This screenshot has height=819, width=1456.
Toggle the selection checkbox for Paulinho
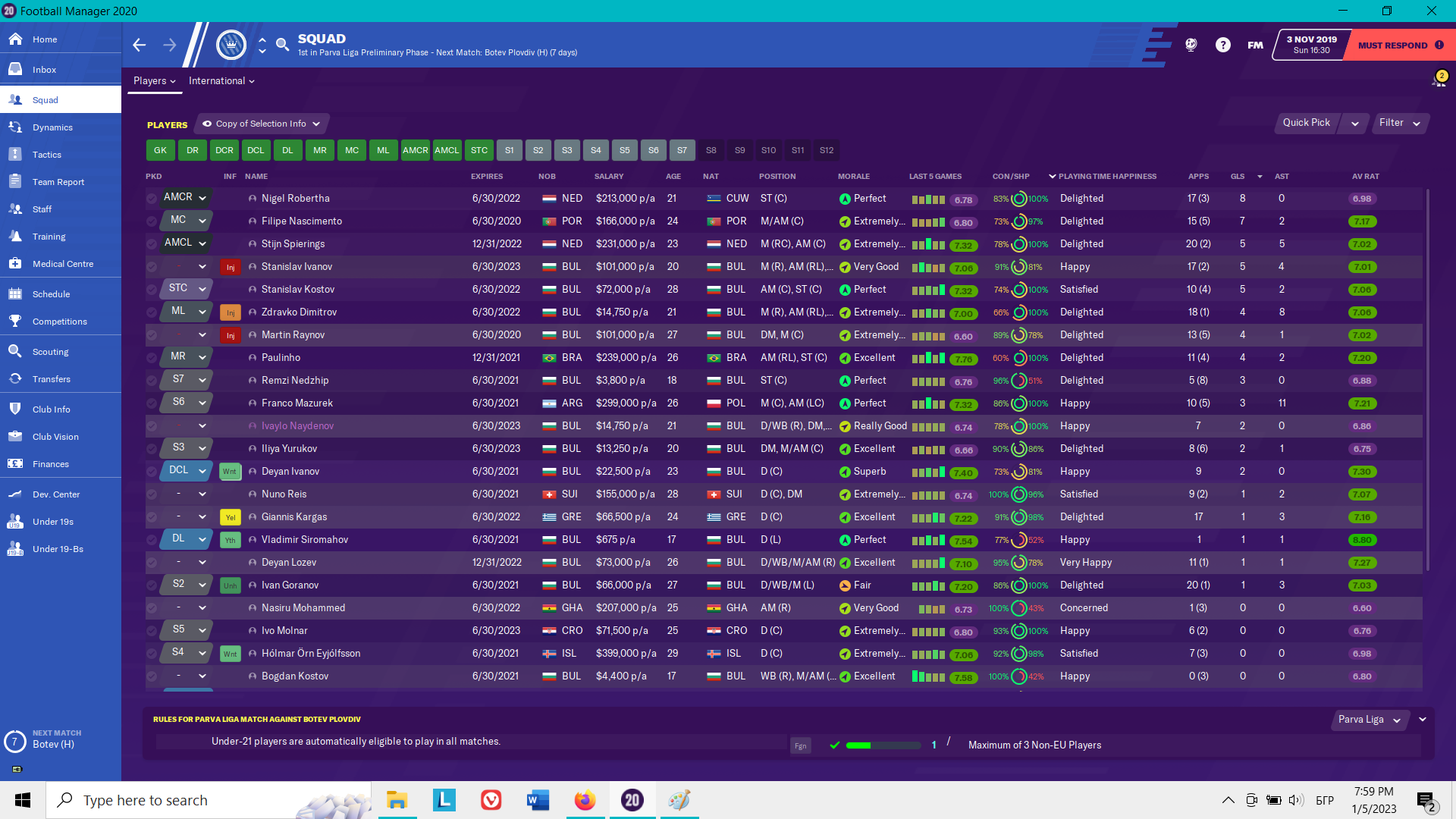point(152,358)
